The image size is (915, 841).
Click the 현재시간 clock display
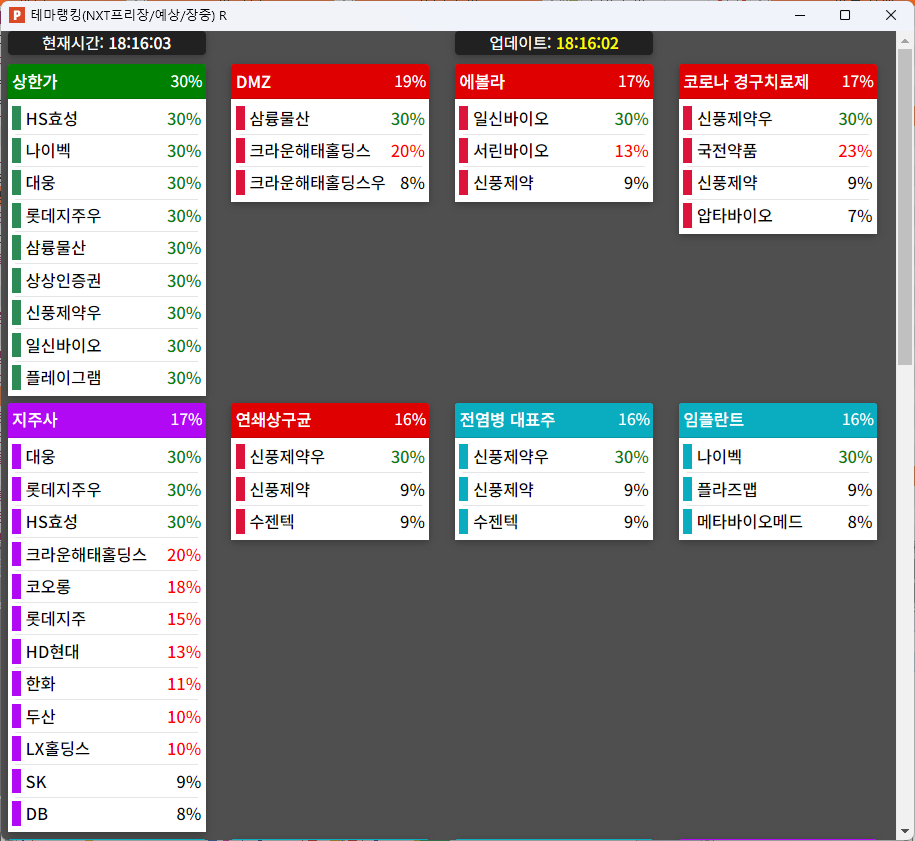coord(107,43)
